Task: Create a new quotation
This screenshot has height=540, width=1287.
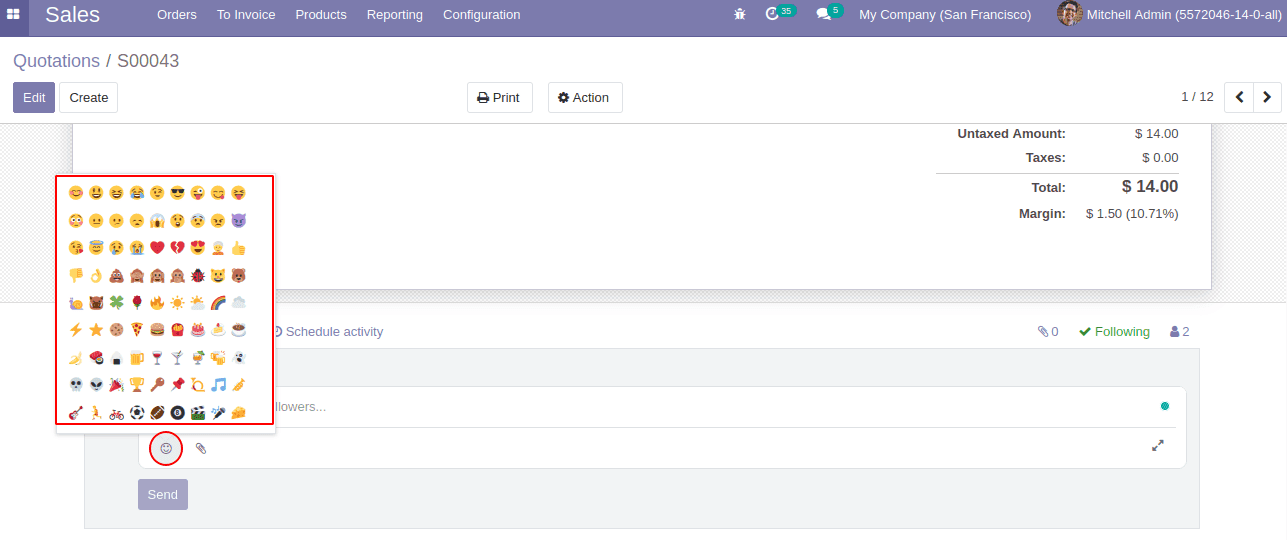Action: click(89, 97)
